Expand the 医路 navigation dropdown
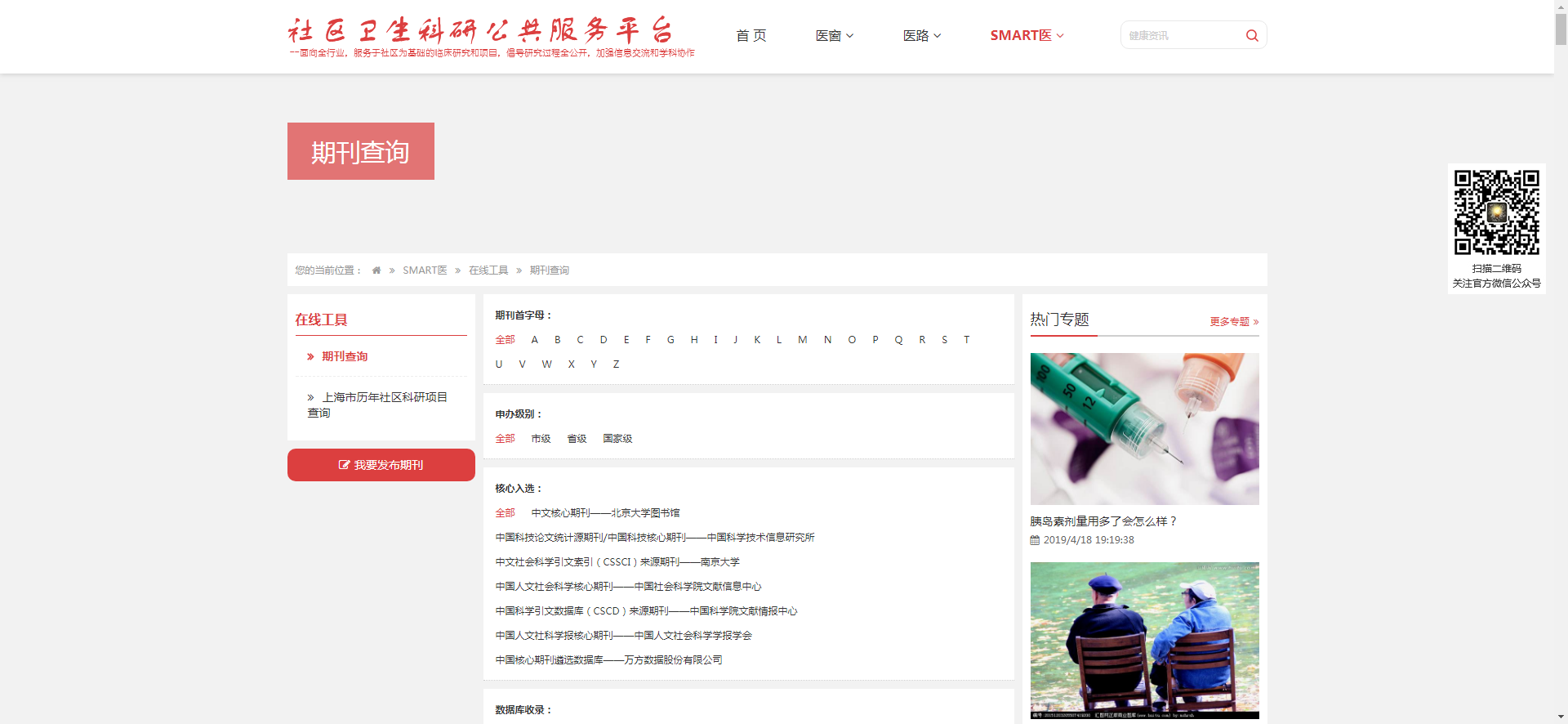1568x724 pixels. pos(921,36)
